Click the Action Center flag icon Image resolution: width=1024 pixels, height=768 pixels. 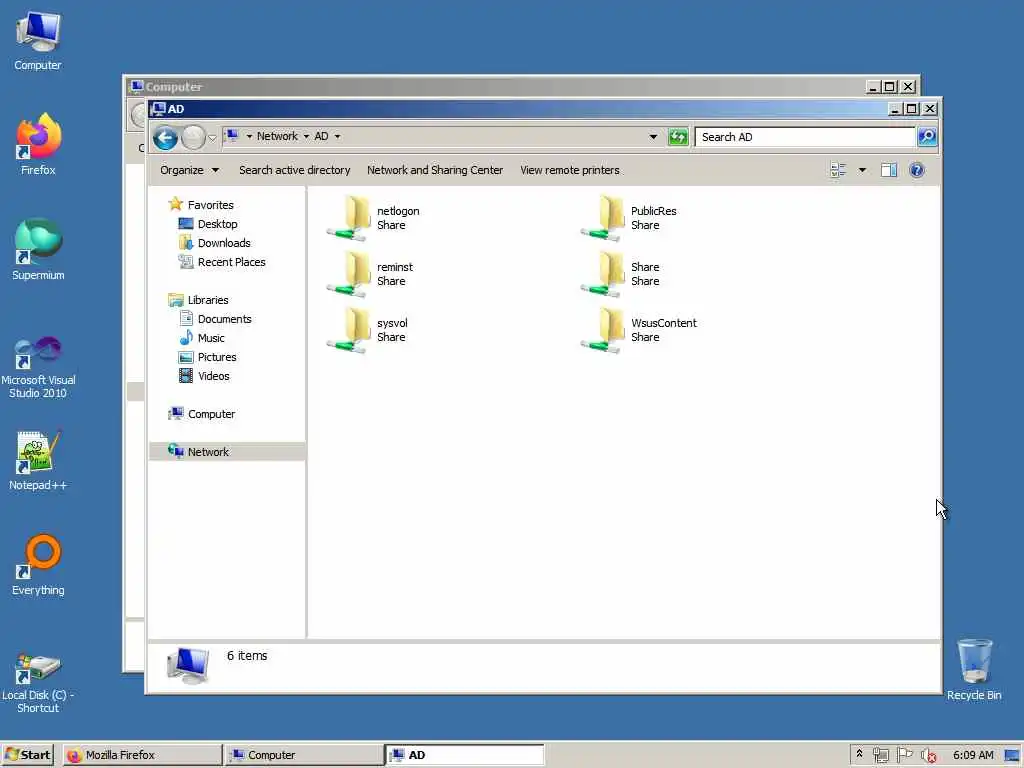tap(904, 755)
